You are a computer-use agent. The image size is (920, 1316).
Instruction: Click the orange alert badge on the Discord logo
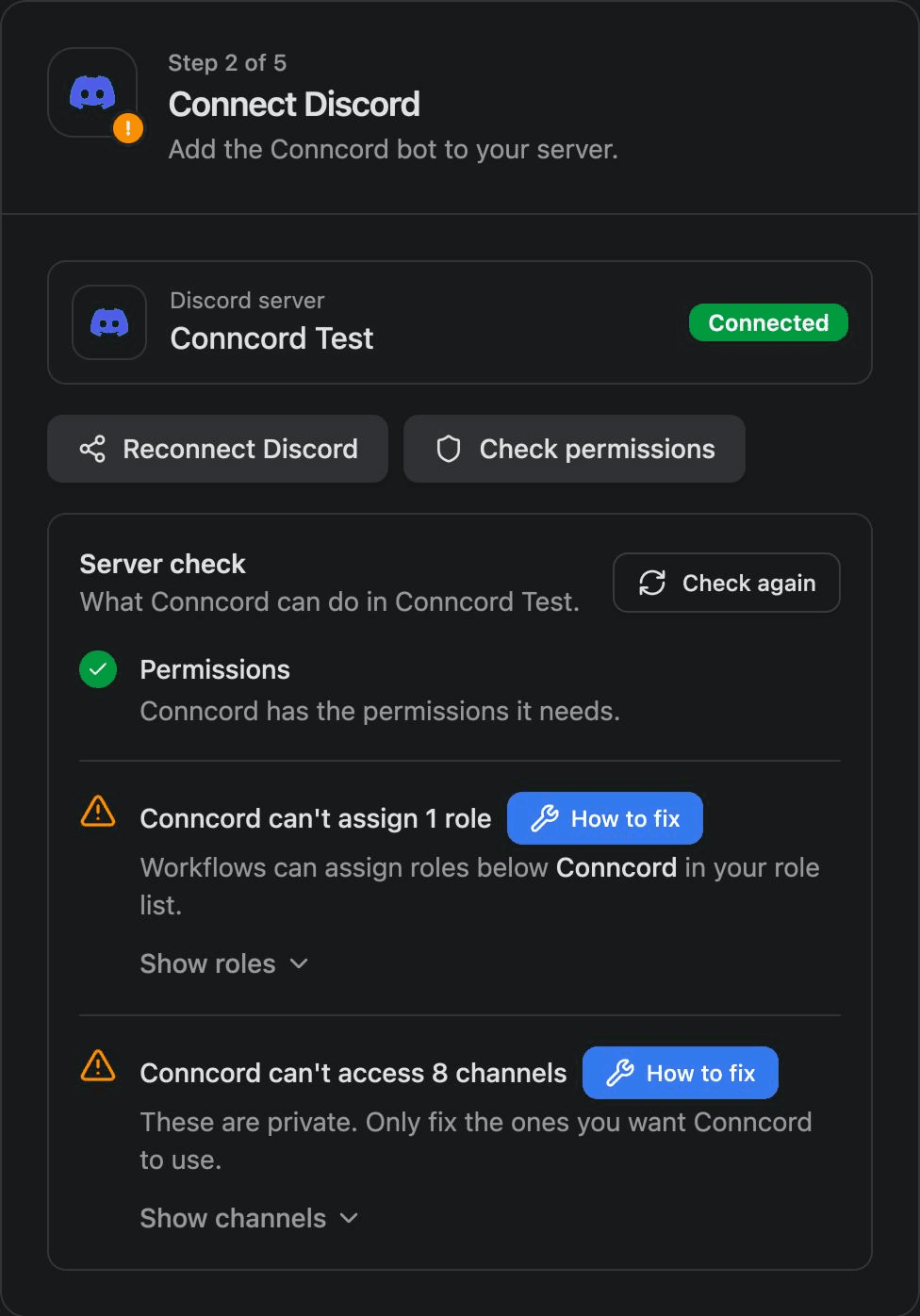(x=128, y=127)
